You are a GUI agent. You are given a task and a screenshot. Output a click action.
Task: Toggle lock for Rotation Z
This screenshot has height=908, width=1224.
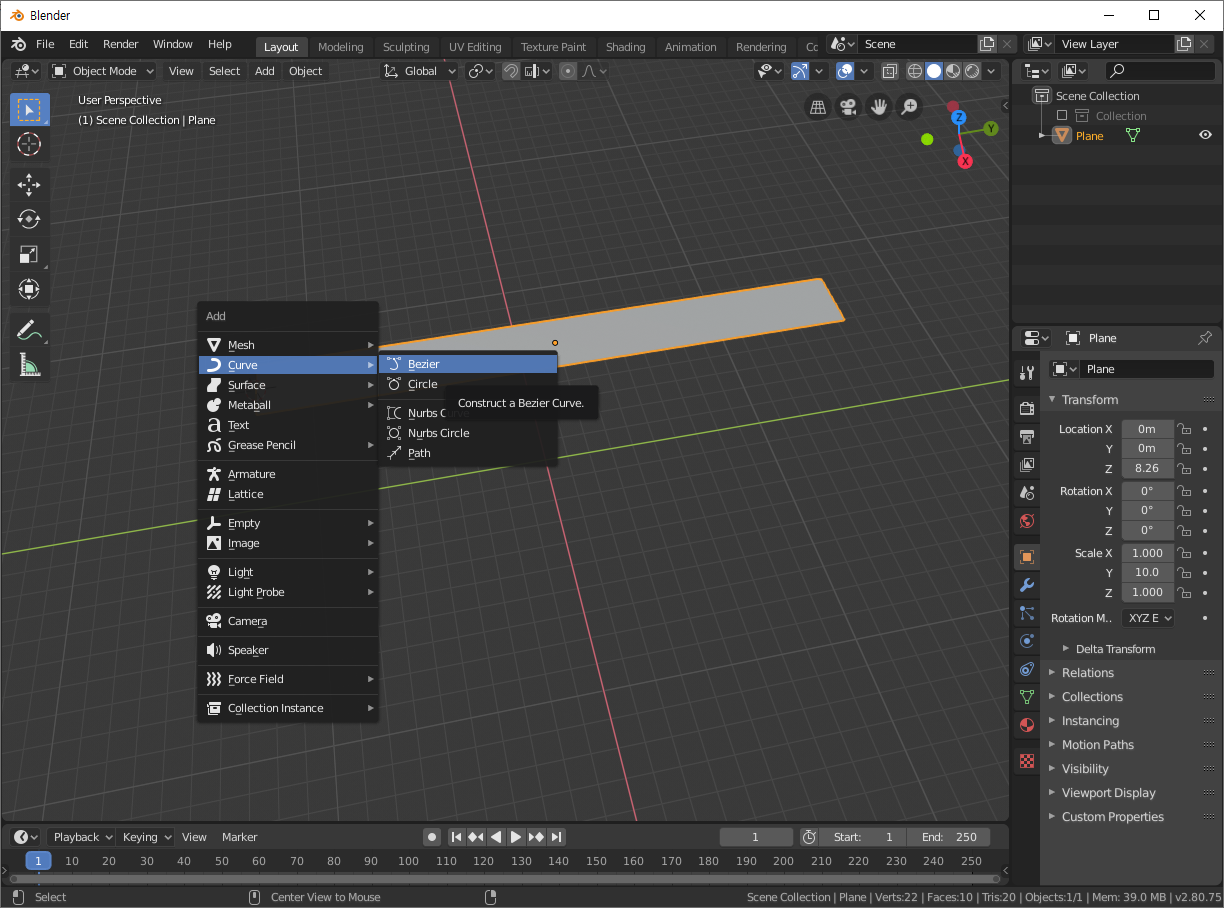[1184, 530]
